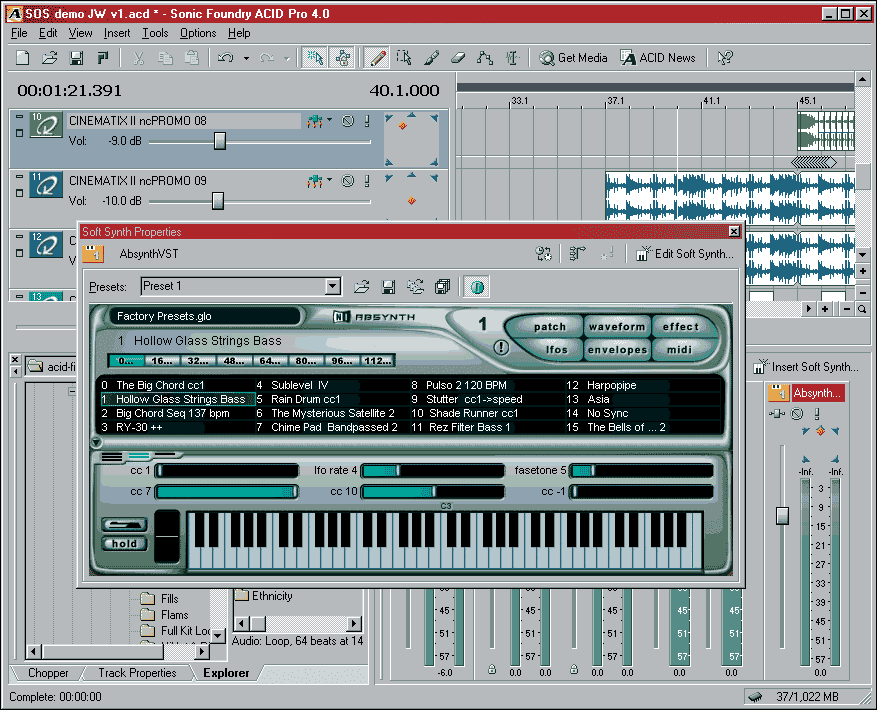877x710 pixels.
Task: Solo track CINEMATIX II ncPROMO 09
Action: point(367,181)
